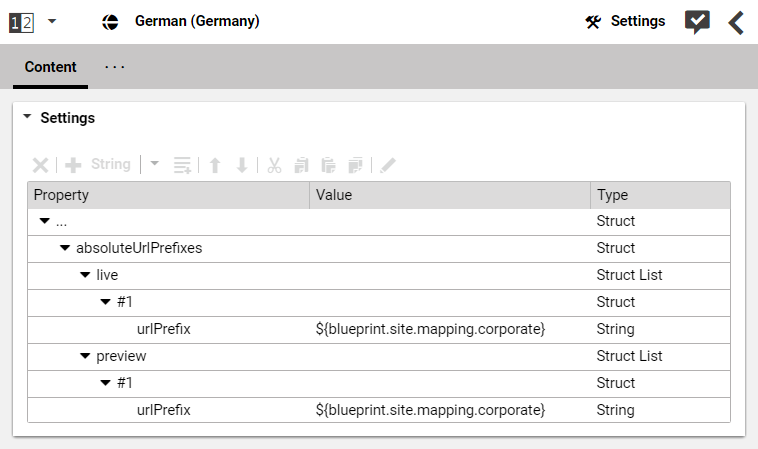Collapse the absoluteUrlPrefixes tree node

pos(65,248)
